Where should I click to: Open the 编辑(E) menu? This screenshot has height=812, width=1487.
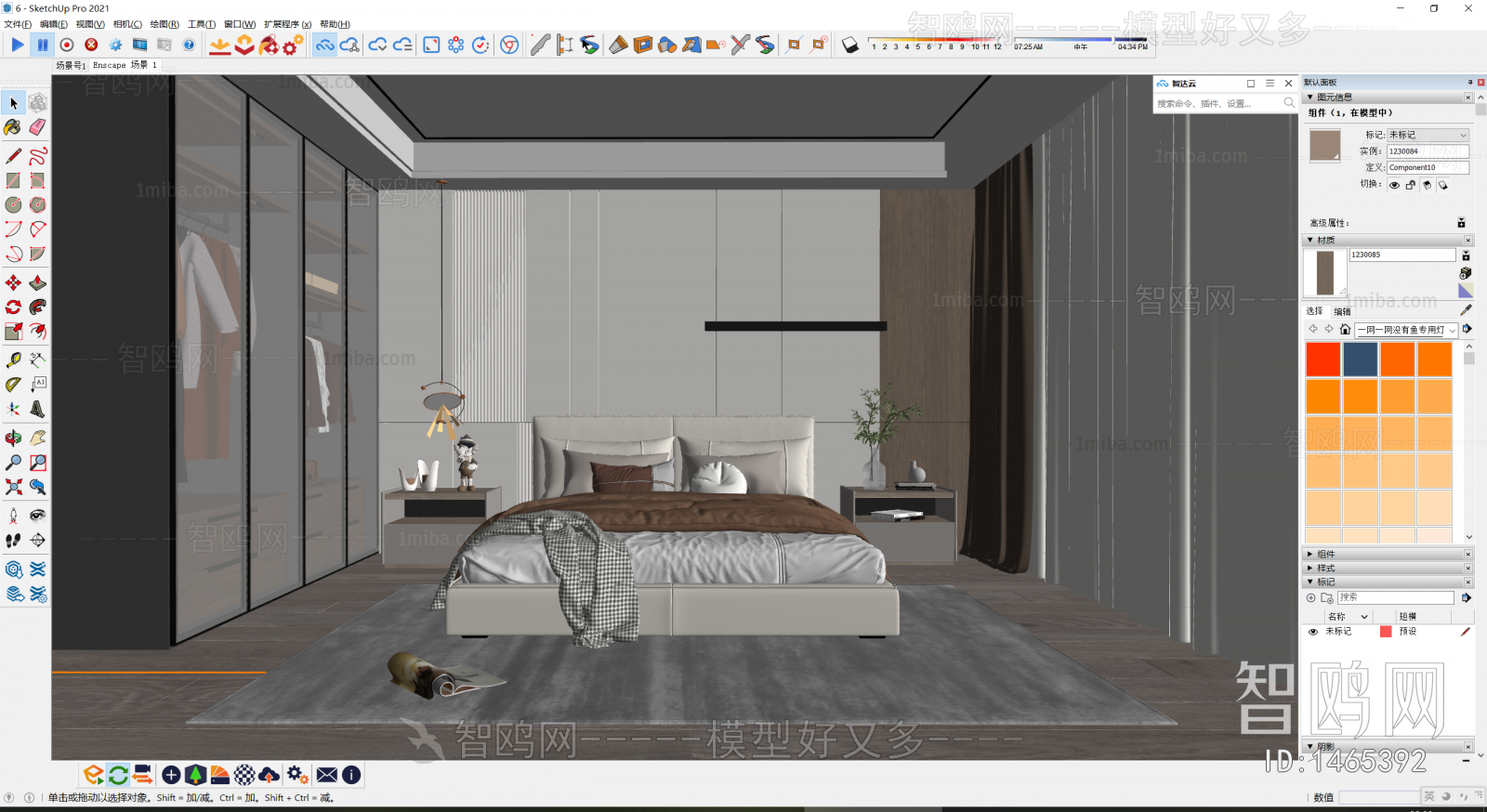[54, 24]
